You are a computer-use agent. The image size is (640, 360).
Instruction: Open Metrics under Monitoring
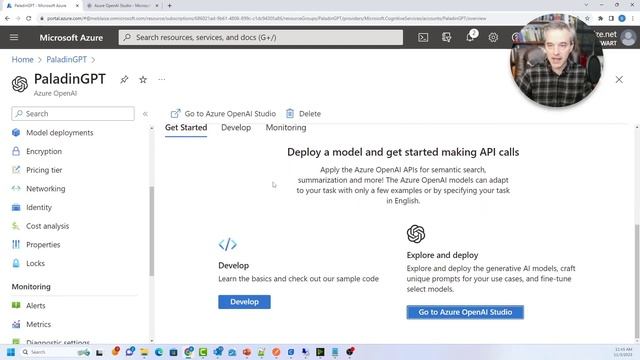coord(38,324)
